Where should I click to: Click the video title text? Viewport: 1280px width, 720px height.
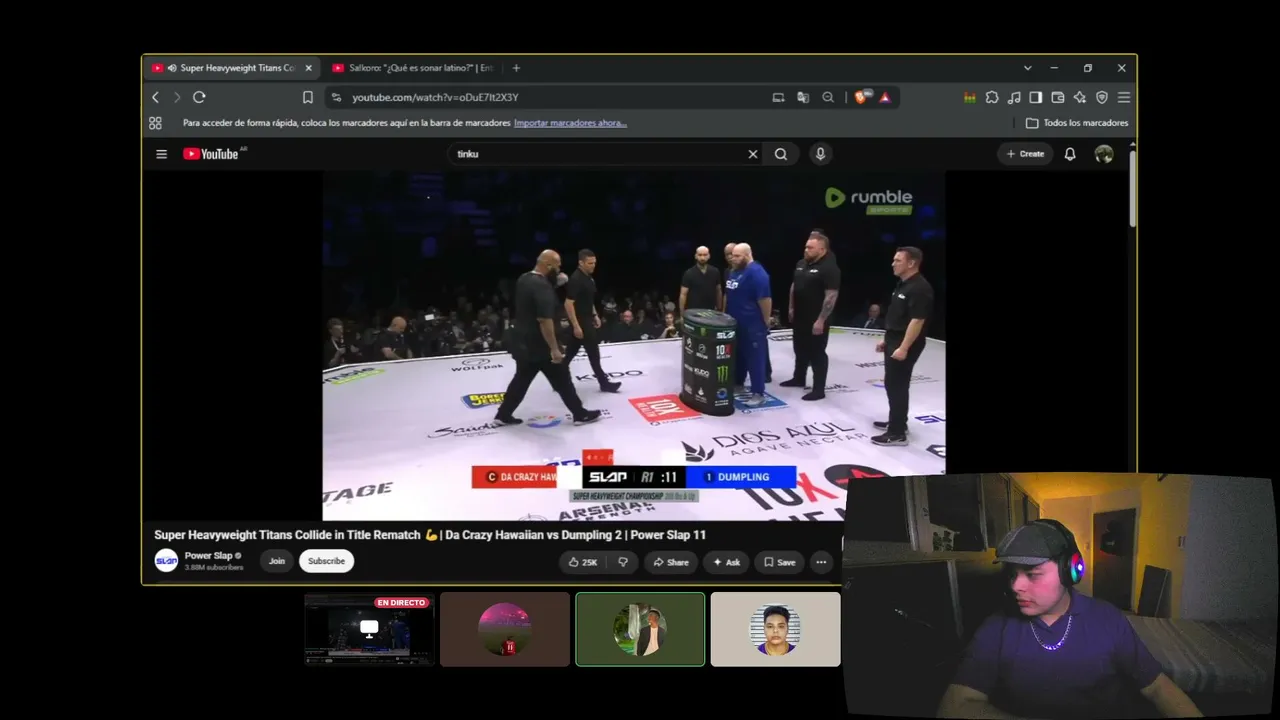[430, 535]
